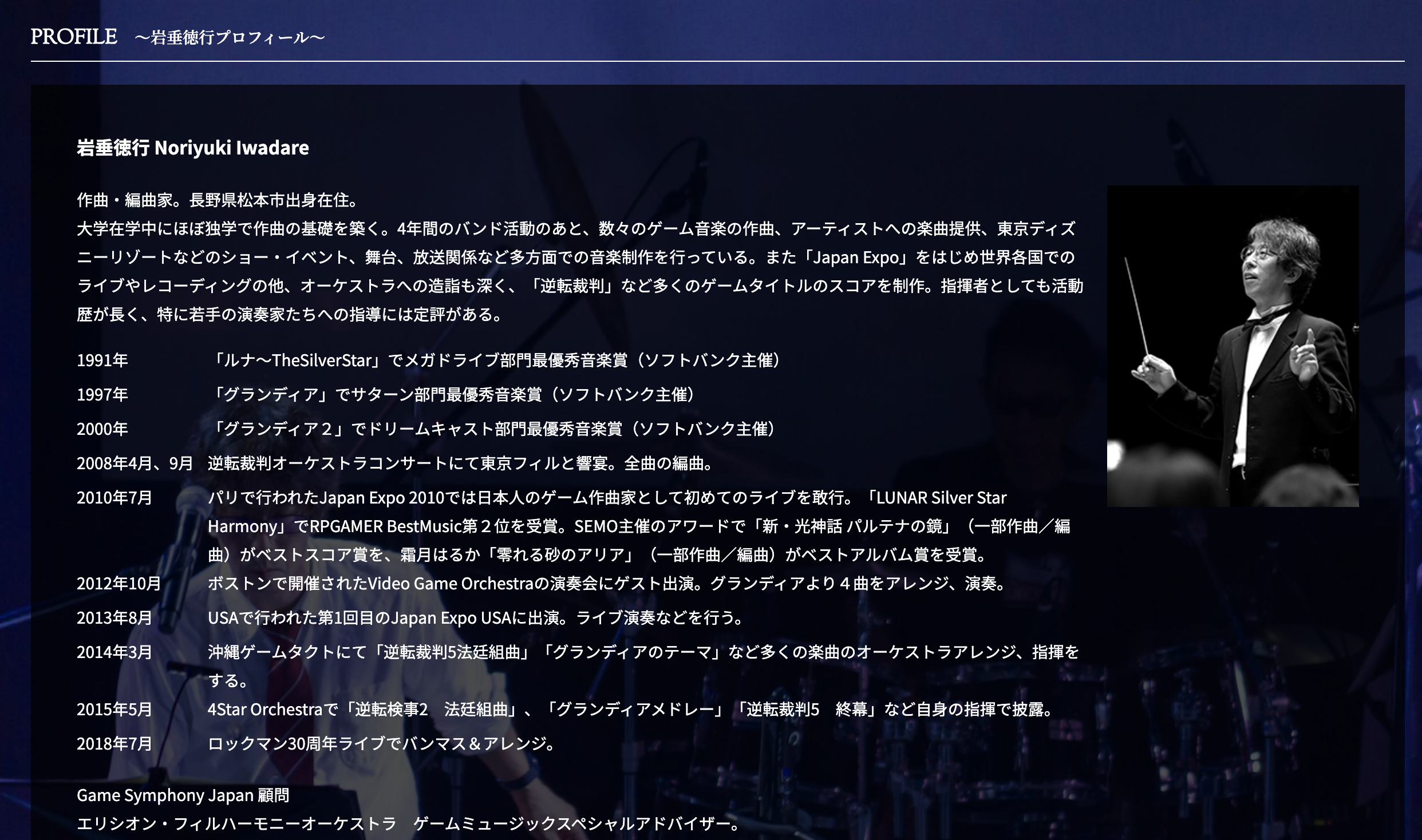Click the PROFILE section heading

[x=74, y=37]
